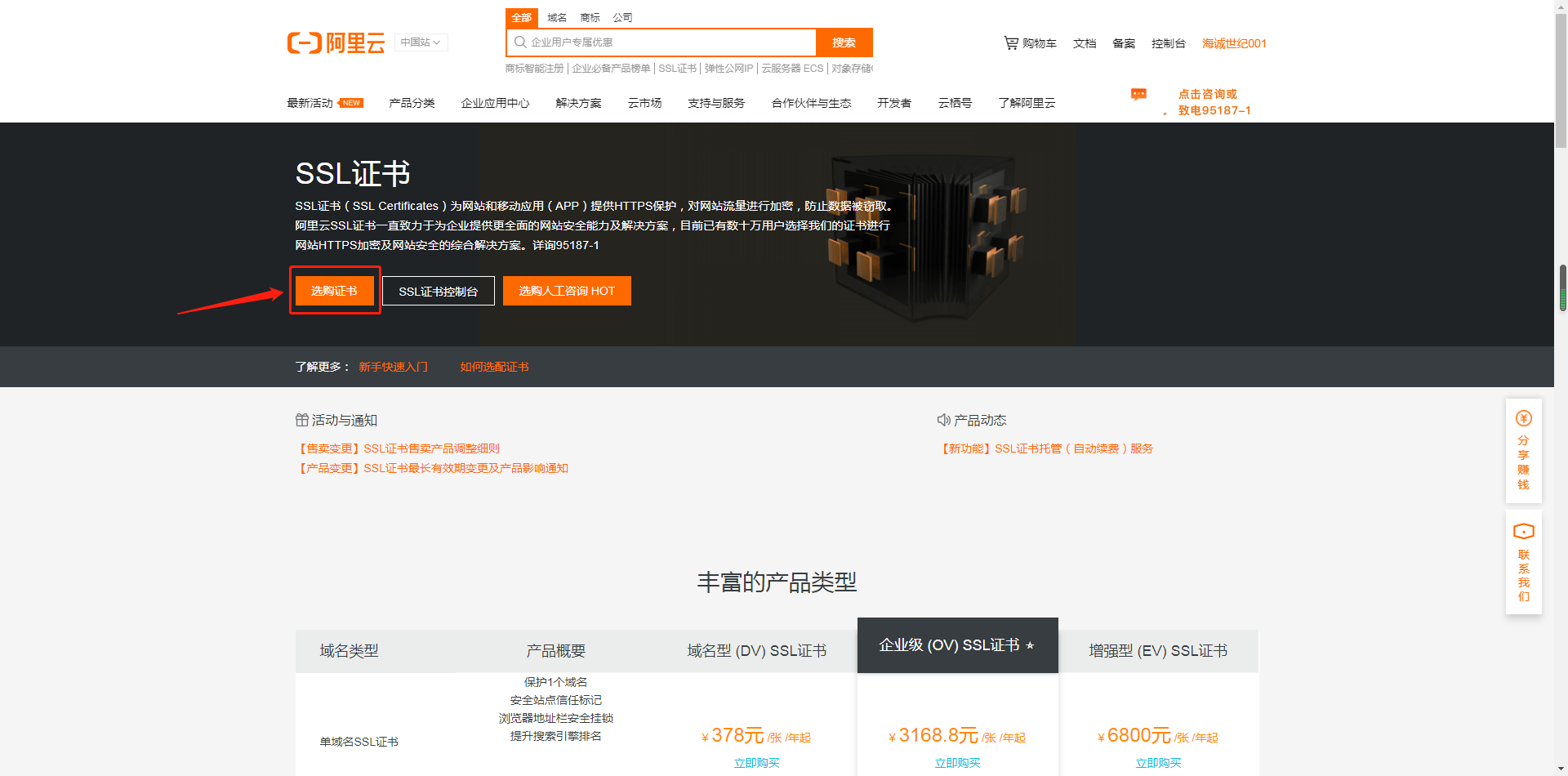
Task: Click the 单域名SSL证书 row label
Action: tap(359, 742)
